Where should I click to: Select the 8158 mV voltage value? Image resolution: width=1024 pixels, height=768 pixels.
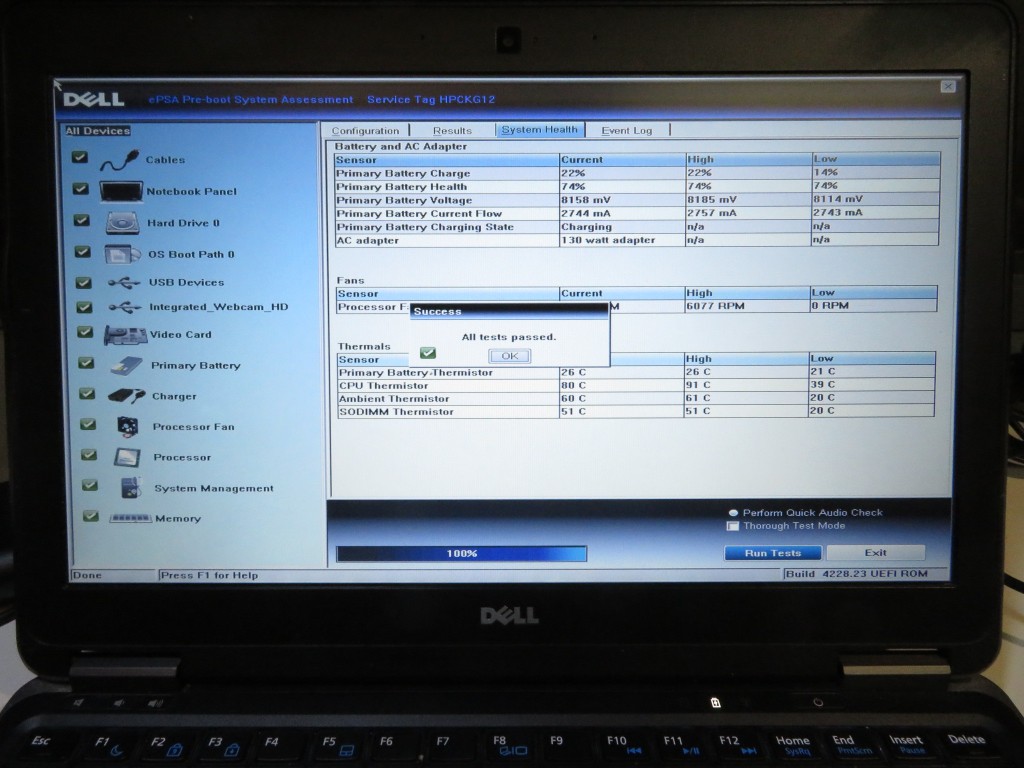[586, 200]
